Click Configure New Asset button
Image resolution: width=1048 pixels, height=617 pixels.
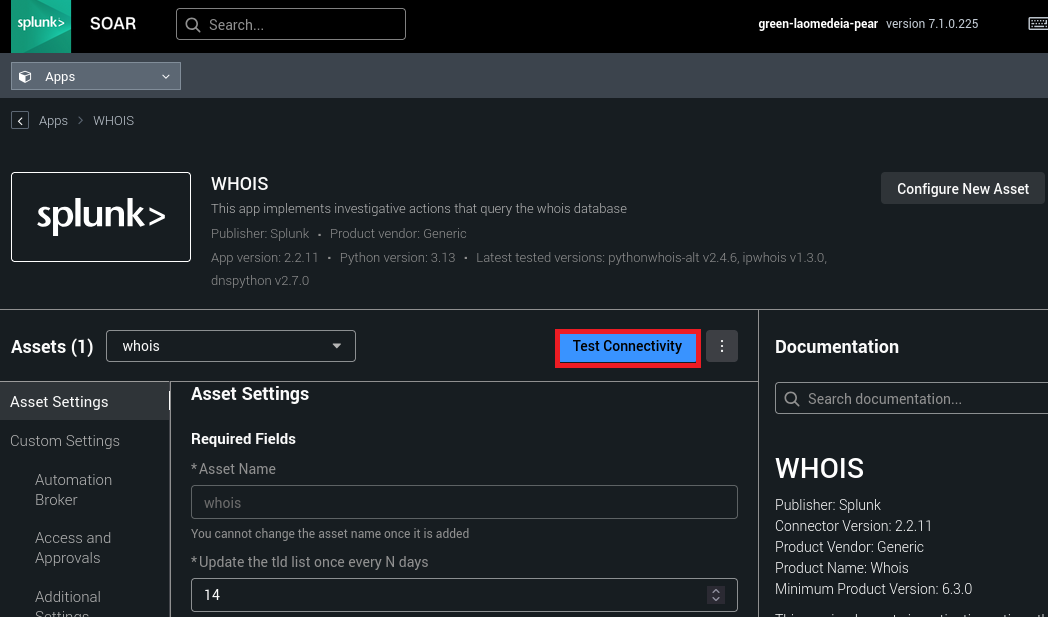coord(962,189)
